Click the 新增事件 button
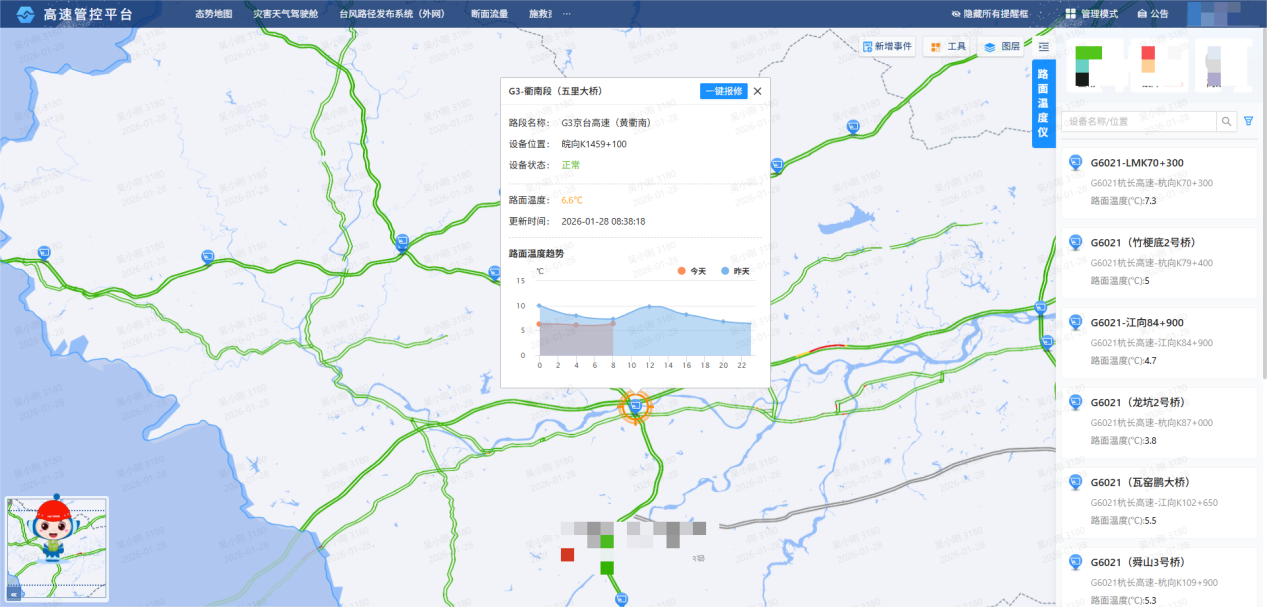 point(886,47)
